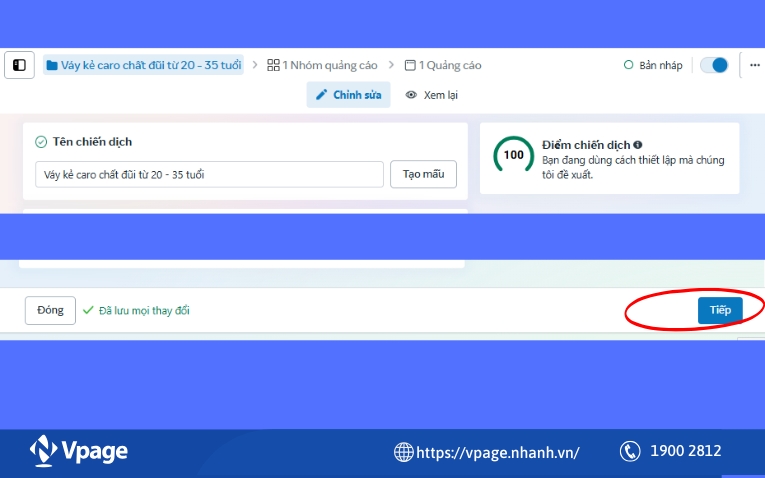Click the pencil icon on Chỉnh sửa
765x478 pixels.
(322, 95)
